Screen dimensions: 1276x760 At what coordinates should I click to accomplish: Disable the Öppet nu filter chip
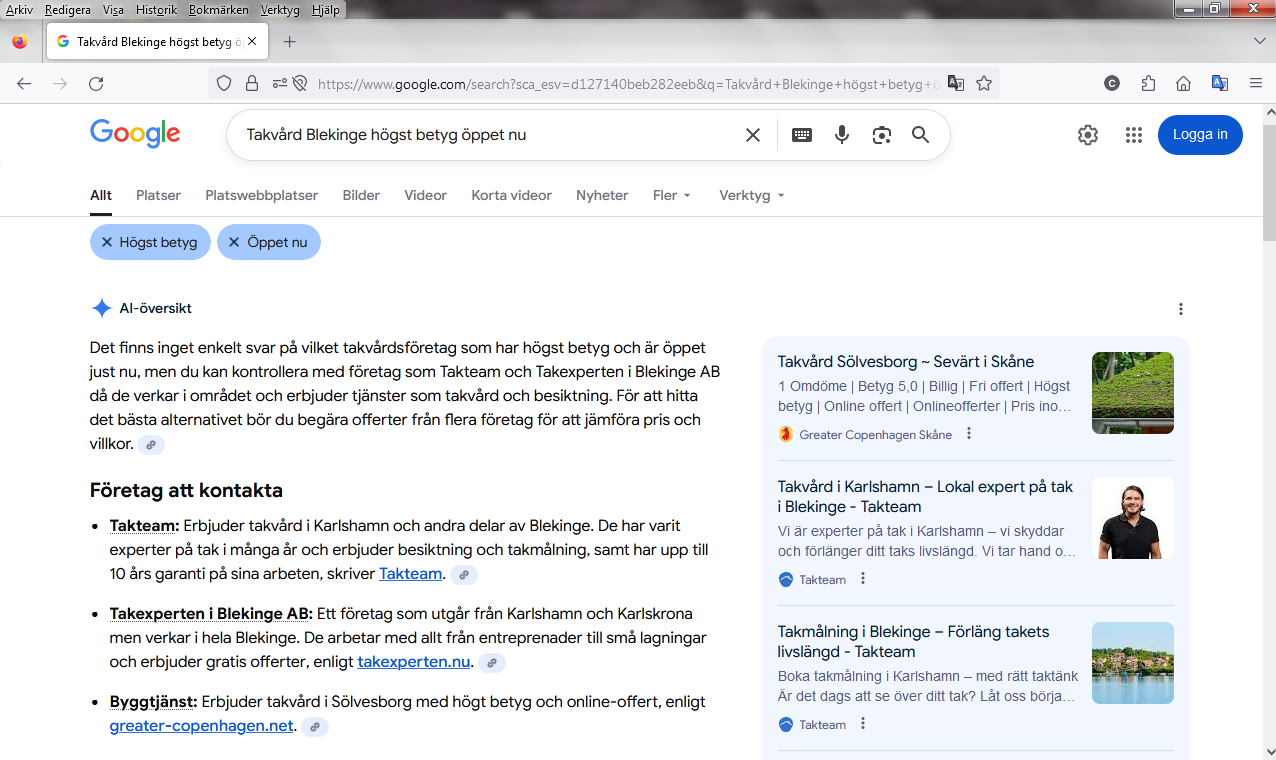tap(268, 242)
